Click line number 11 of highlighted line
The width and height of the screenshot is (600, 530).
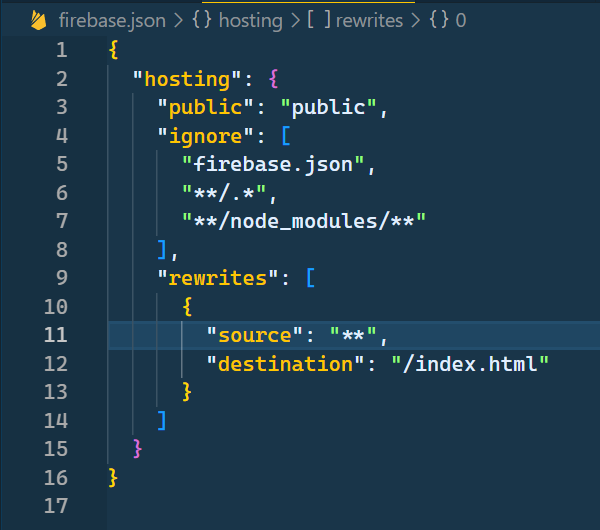(x=56, y=335)
